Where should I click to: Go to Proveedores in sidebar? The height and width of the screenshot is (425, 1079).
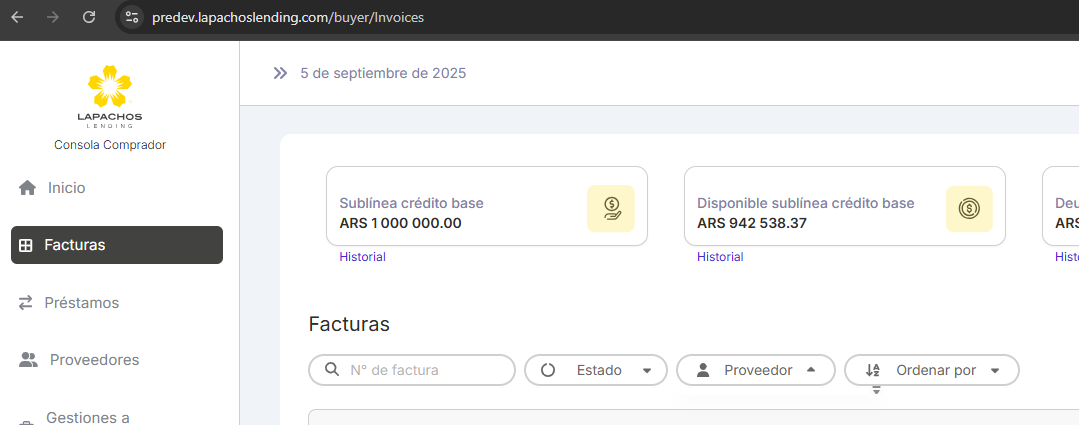pyautogui.click(x=93, y=360)
